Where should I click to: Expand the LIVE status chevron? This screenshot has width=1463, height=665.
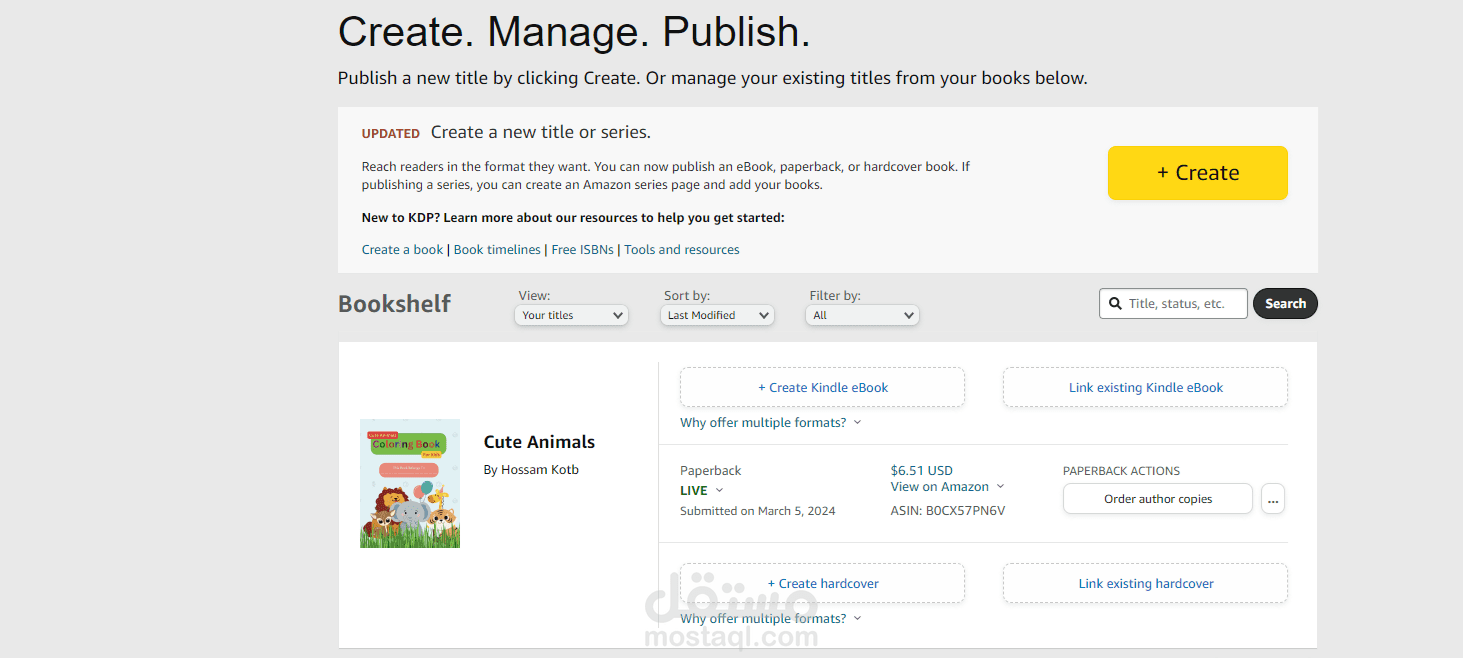(719, 491)
